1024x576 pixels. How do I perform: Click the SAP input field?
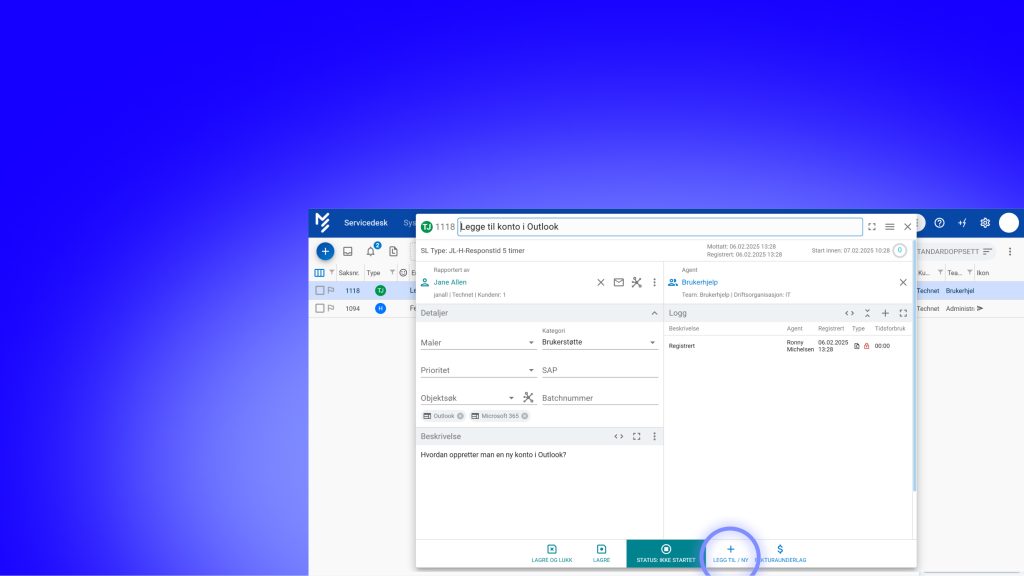point(600,370)
